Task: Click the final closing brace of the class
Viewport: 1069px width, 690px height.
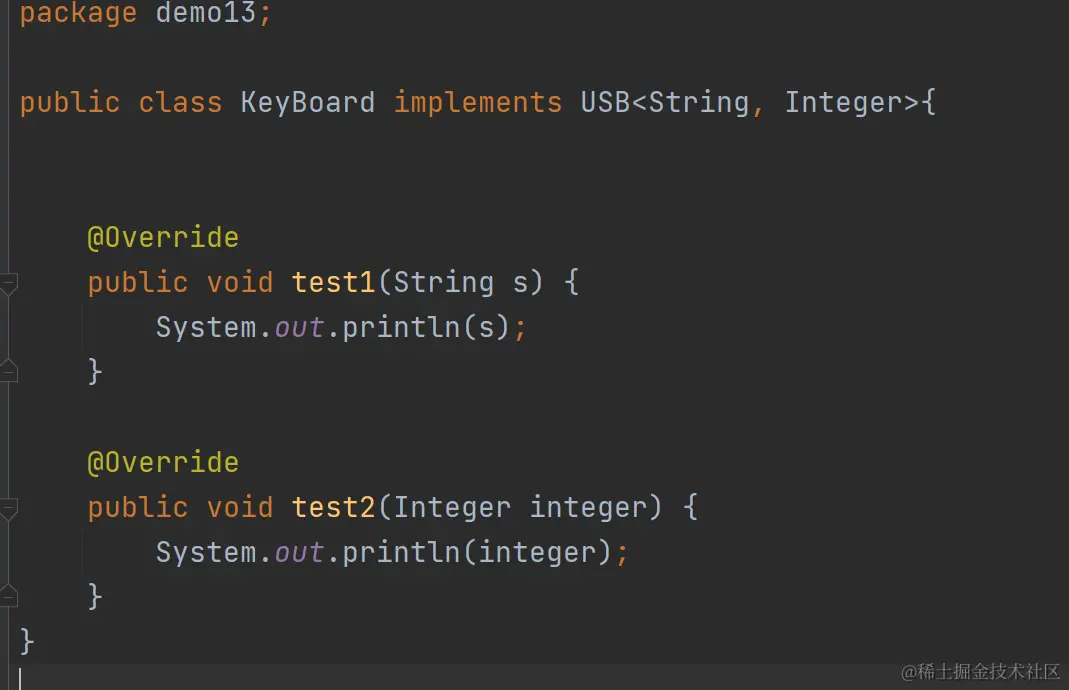Action: pos(28,639)
